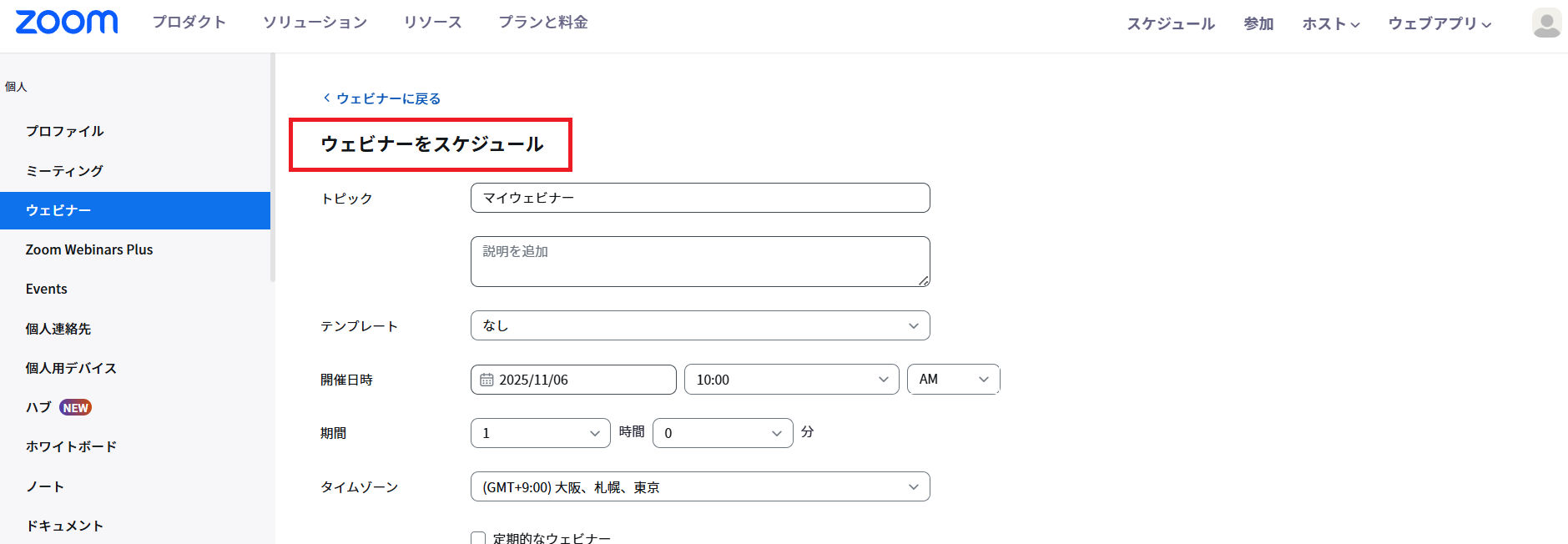Viewport: 1568px width, 544px height.
Task: Choose the duration minutes dropdown
Action: pyautogui.click(x=722, y=433)
